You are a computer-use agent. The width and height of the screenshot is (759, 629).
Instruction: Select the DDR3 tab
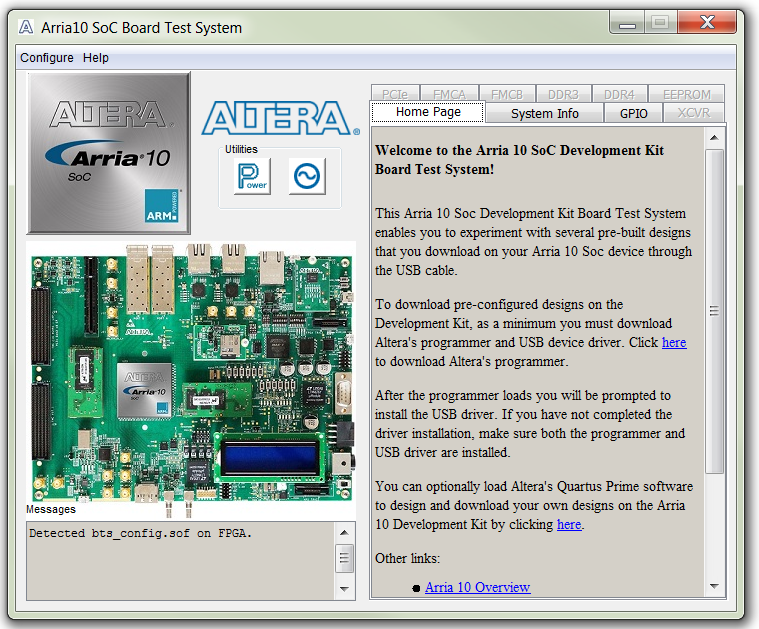pyautogui.click(x=563, y=94)
